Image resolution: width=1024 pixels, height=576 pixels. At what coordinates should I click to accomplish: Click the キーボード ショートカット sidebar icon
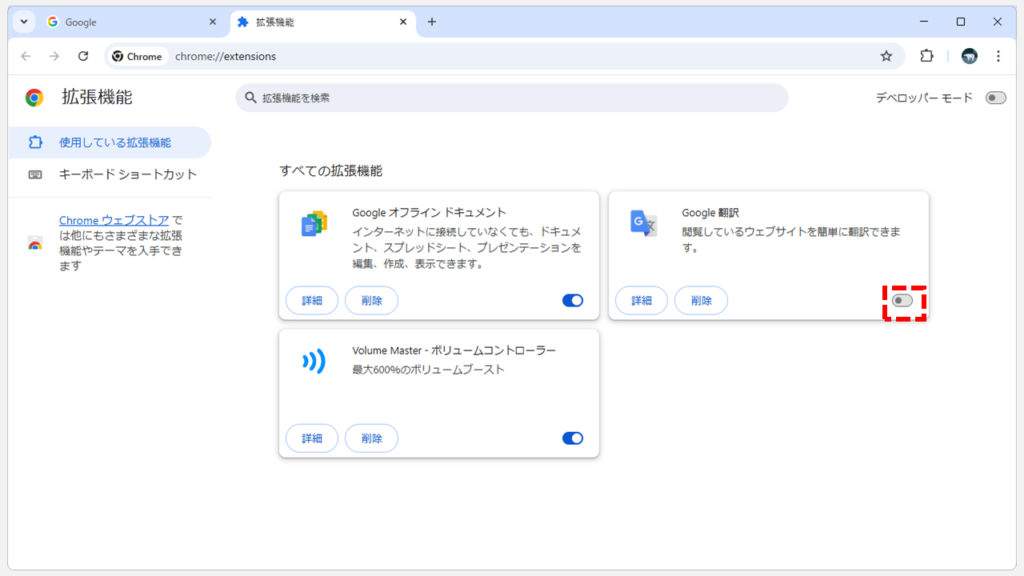tap(33, 174)
